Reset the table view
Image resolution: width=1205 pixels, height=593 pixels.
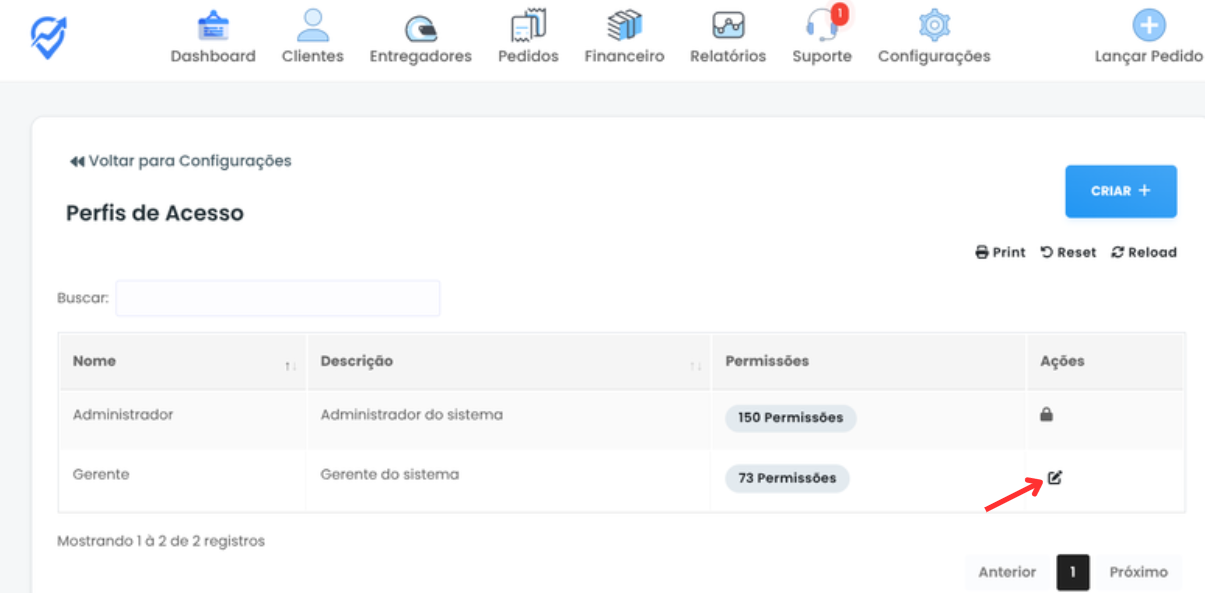1068,252
